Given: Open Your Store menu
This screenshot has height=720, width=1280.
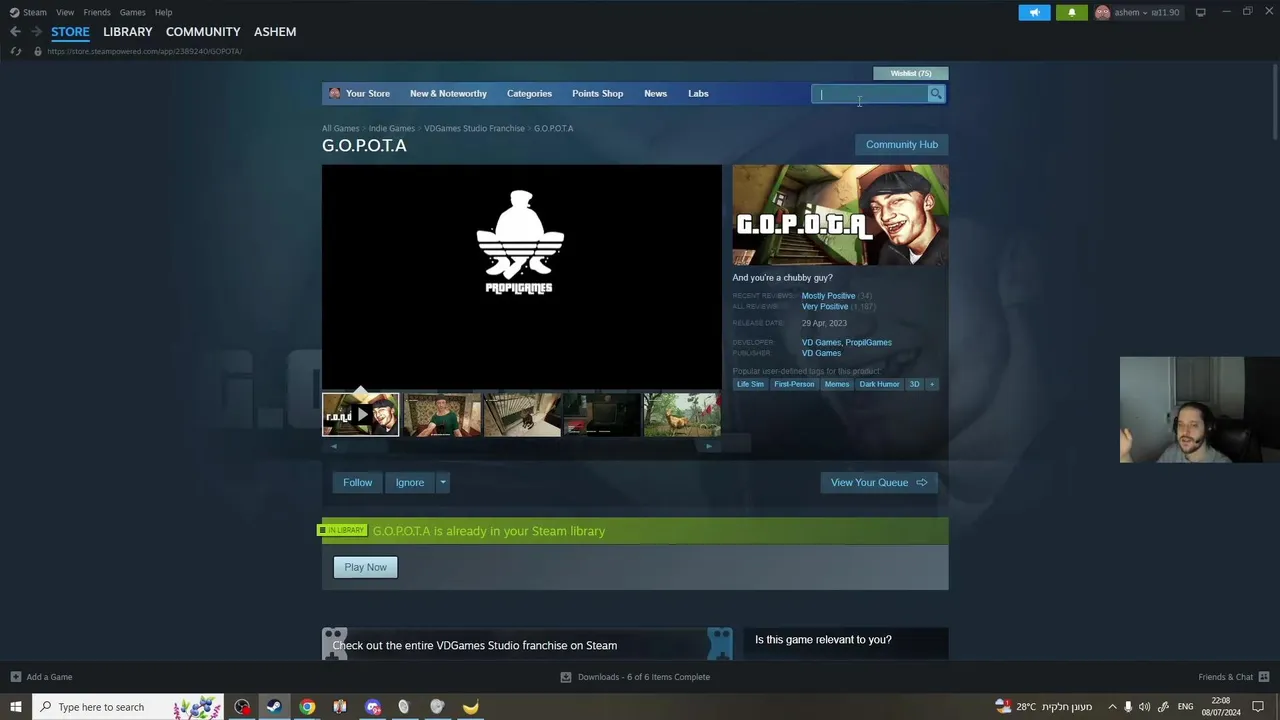Looking at the screenshot, I should (x=367, y=94).
